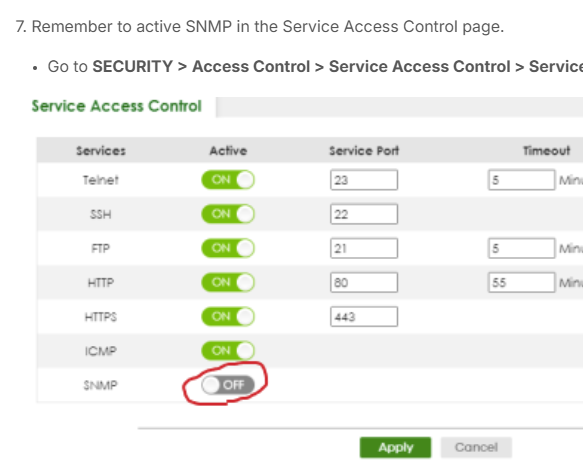Click the HTTP port 80 field

click(364, 283)
